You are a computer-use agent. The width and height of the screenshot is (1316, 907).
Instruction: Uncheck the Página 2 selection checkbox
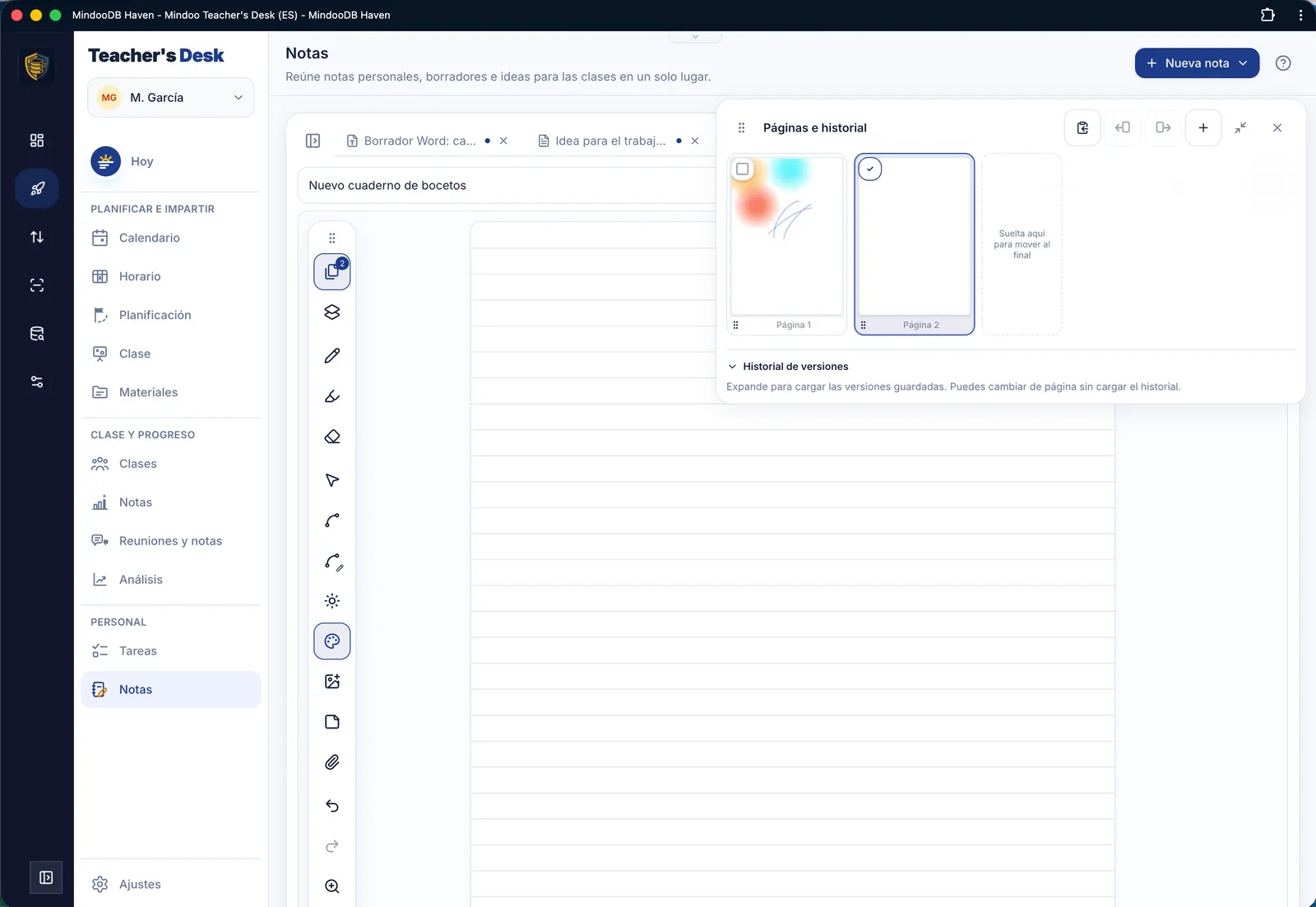click(x=870, y=169)
